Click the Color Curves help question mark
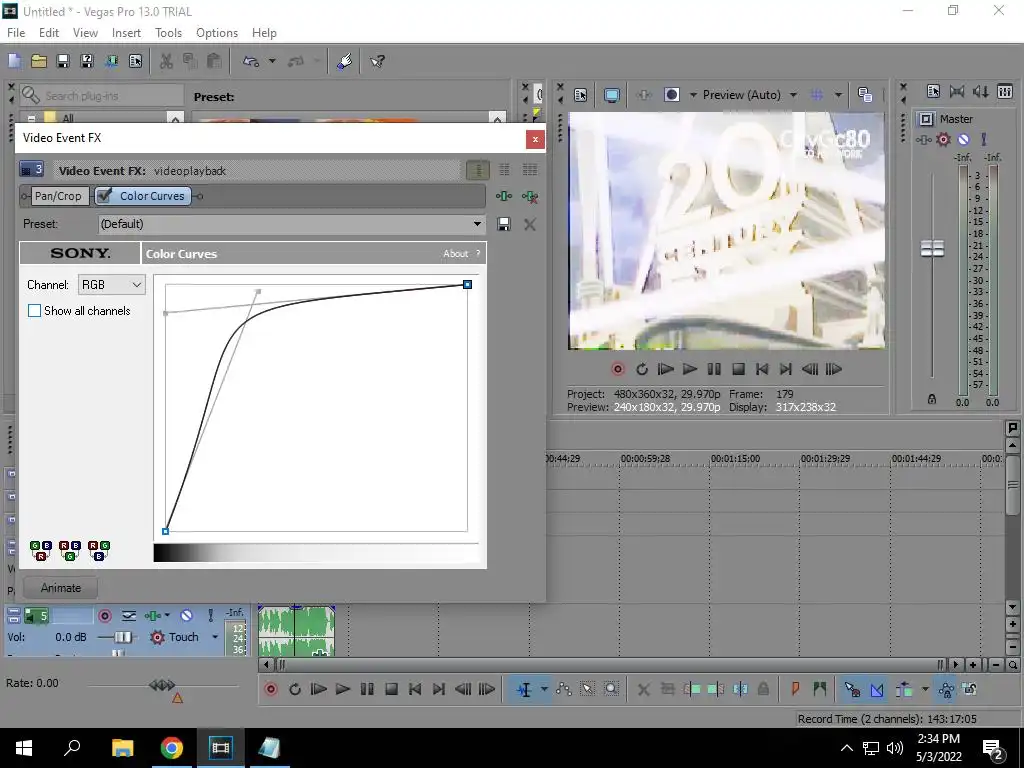Image resolution: width=1024 pixels, height=768 pixels. coord(478,253)
